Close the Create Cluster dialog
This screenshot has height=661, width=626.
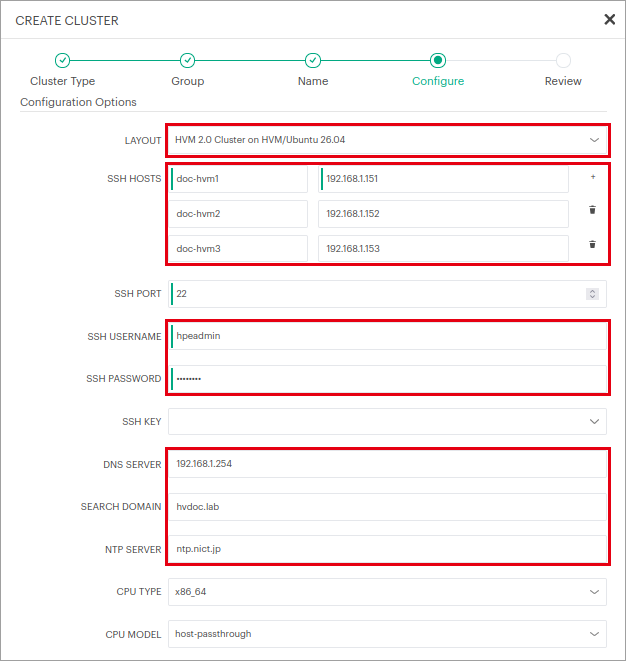[x=609, y=19]
